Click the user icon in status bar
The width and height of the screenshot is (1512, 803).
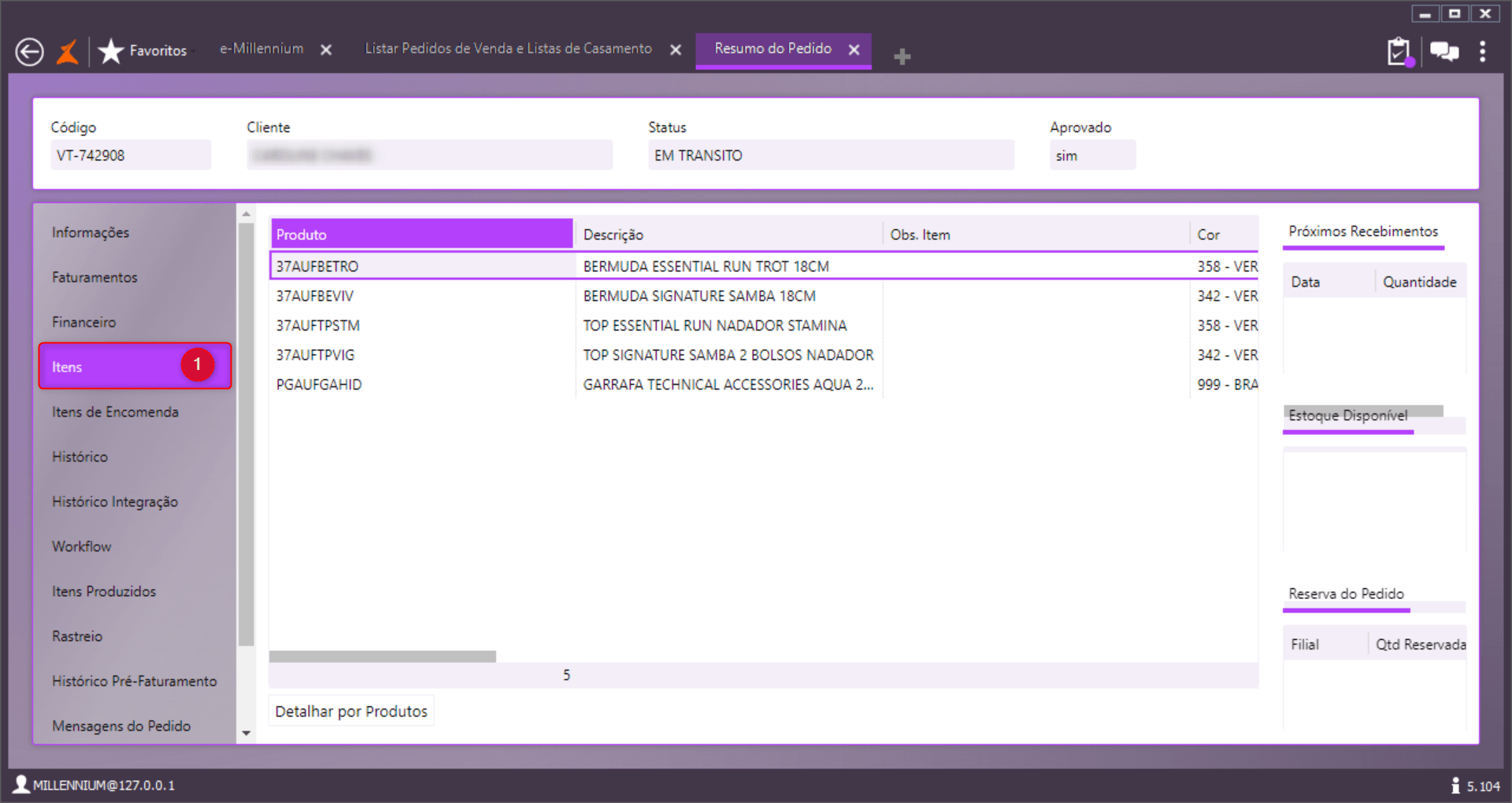21,784
